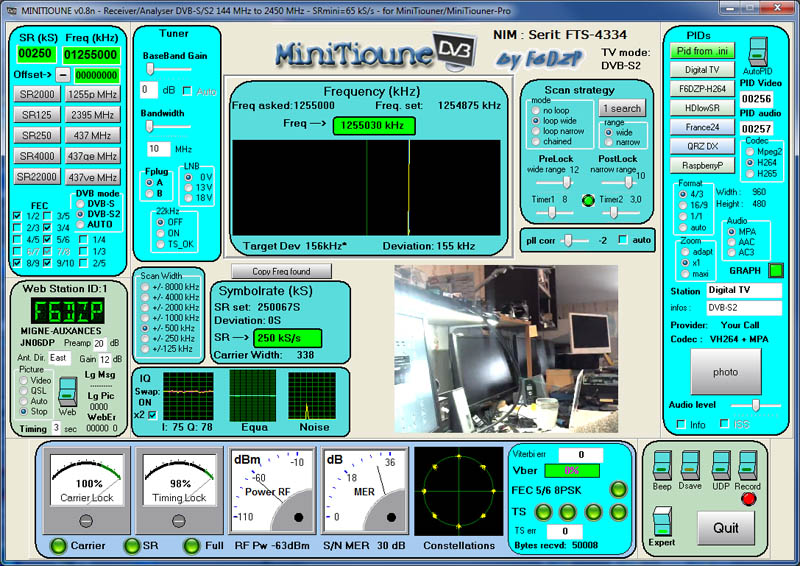Click the Constellations display
800x566 pixels.
click(459, 491)
